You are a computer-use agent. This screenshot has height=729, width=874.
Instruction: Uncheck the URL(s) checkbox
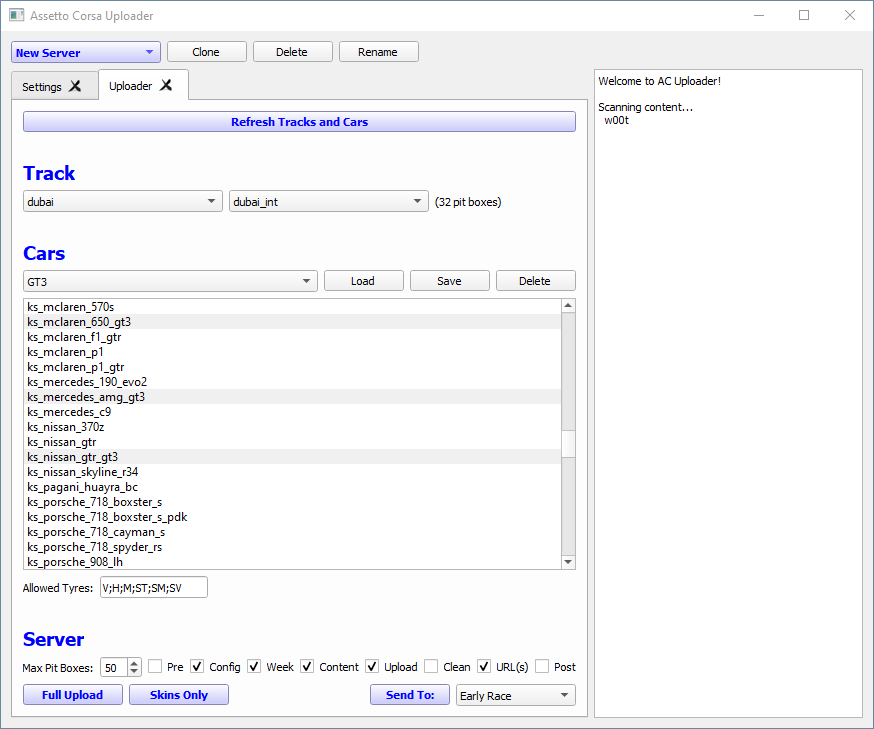tap(484, 666)
